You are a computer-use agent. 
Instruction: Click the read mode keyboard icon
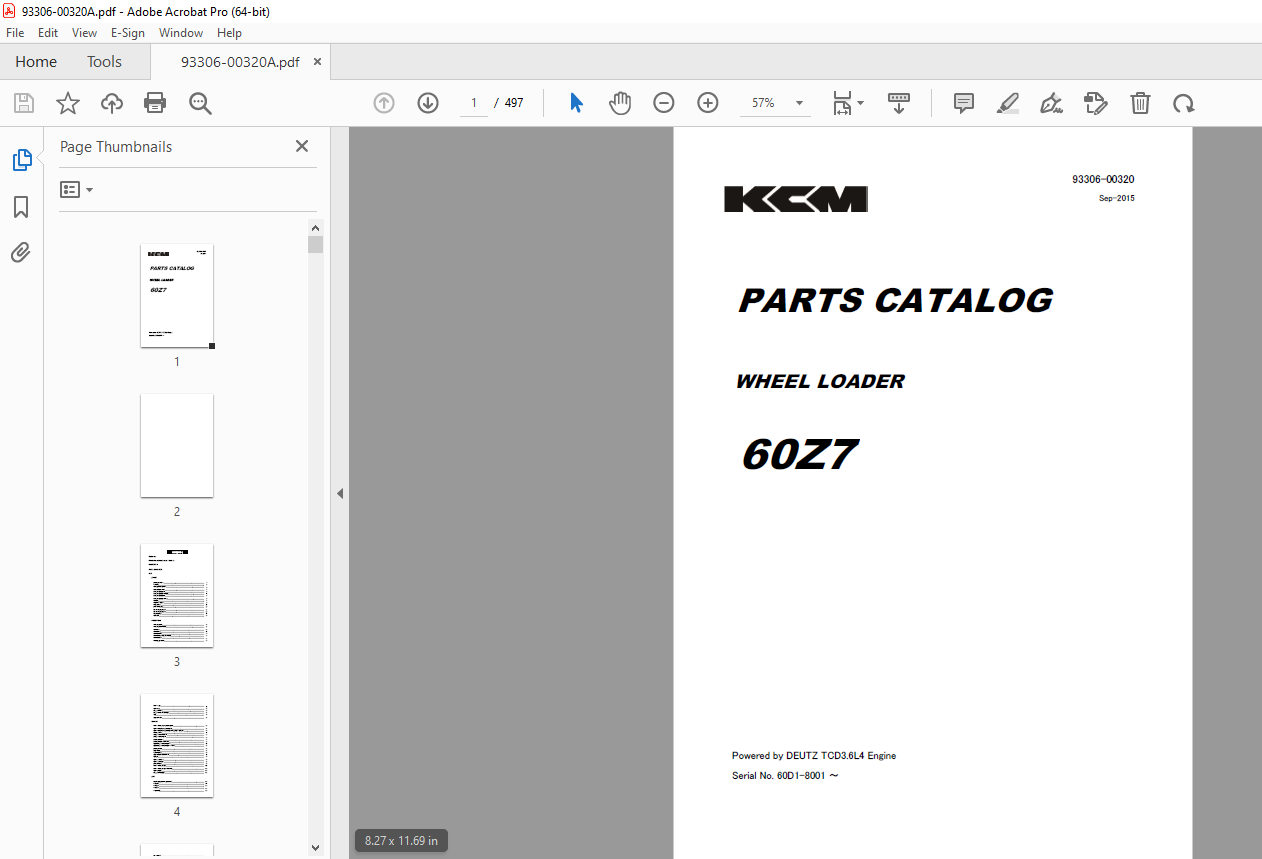pyautogui.click(x=899, y=103)
